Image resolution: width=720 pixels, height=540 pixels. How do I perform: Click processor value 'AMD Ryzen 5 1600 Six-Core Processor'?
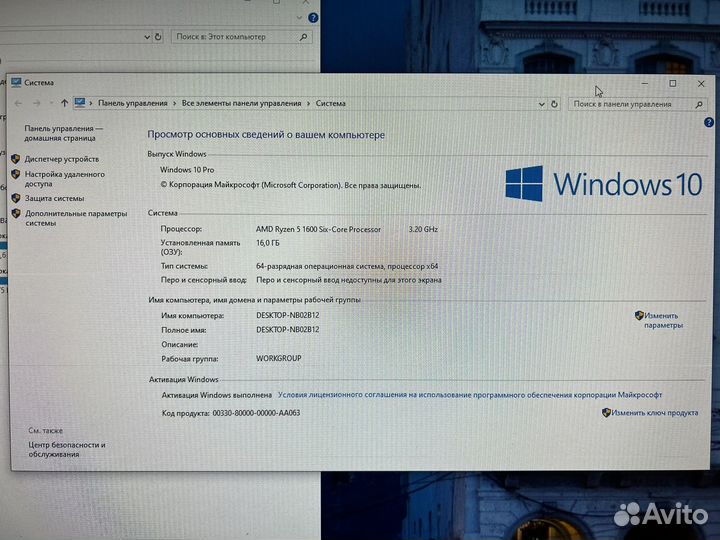click(318, 229)
